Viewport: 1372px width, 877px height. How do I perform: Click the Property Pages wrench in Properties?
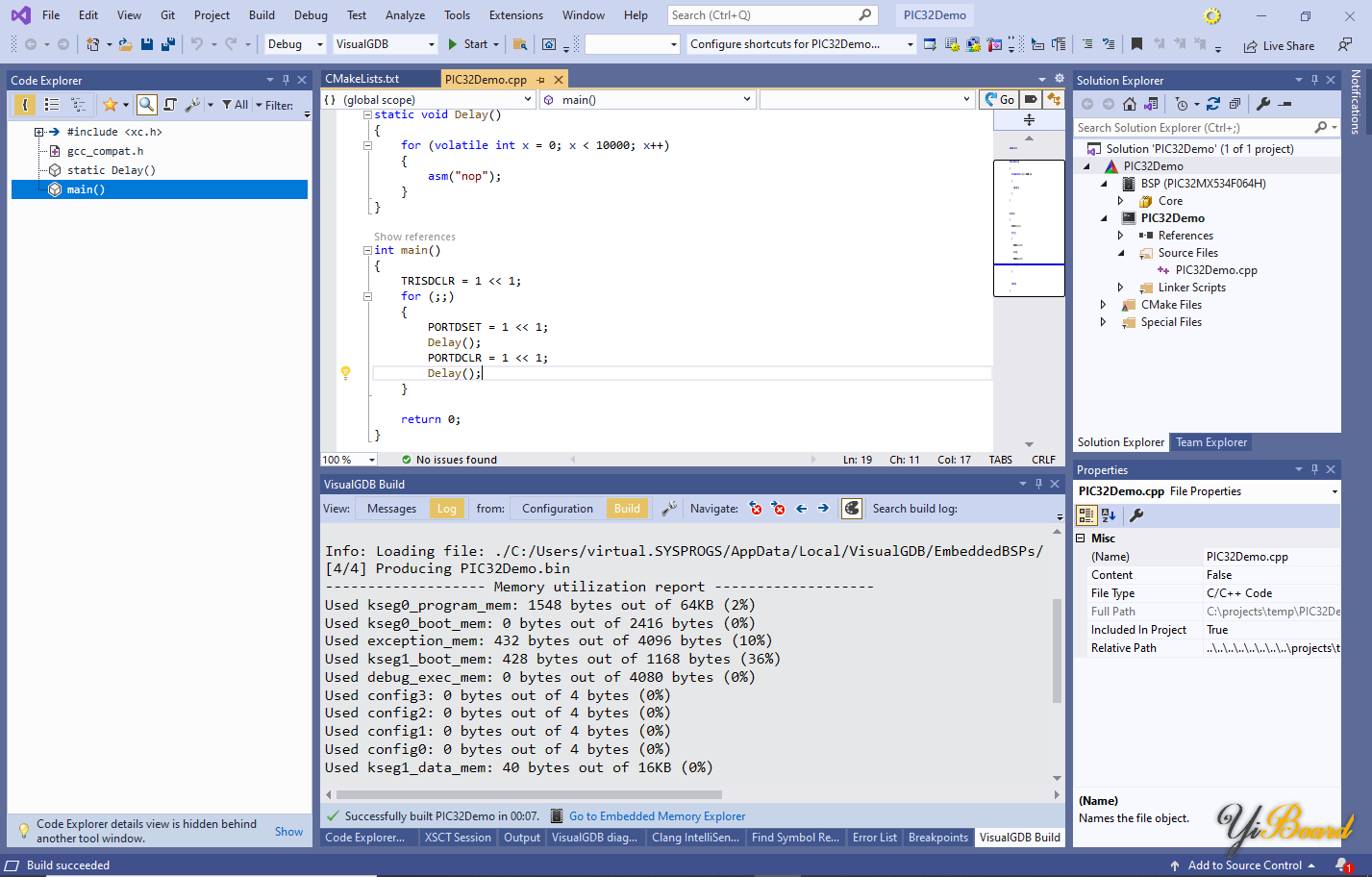pyautogui.click(x=1135, y=515)
